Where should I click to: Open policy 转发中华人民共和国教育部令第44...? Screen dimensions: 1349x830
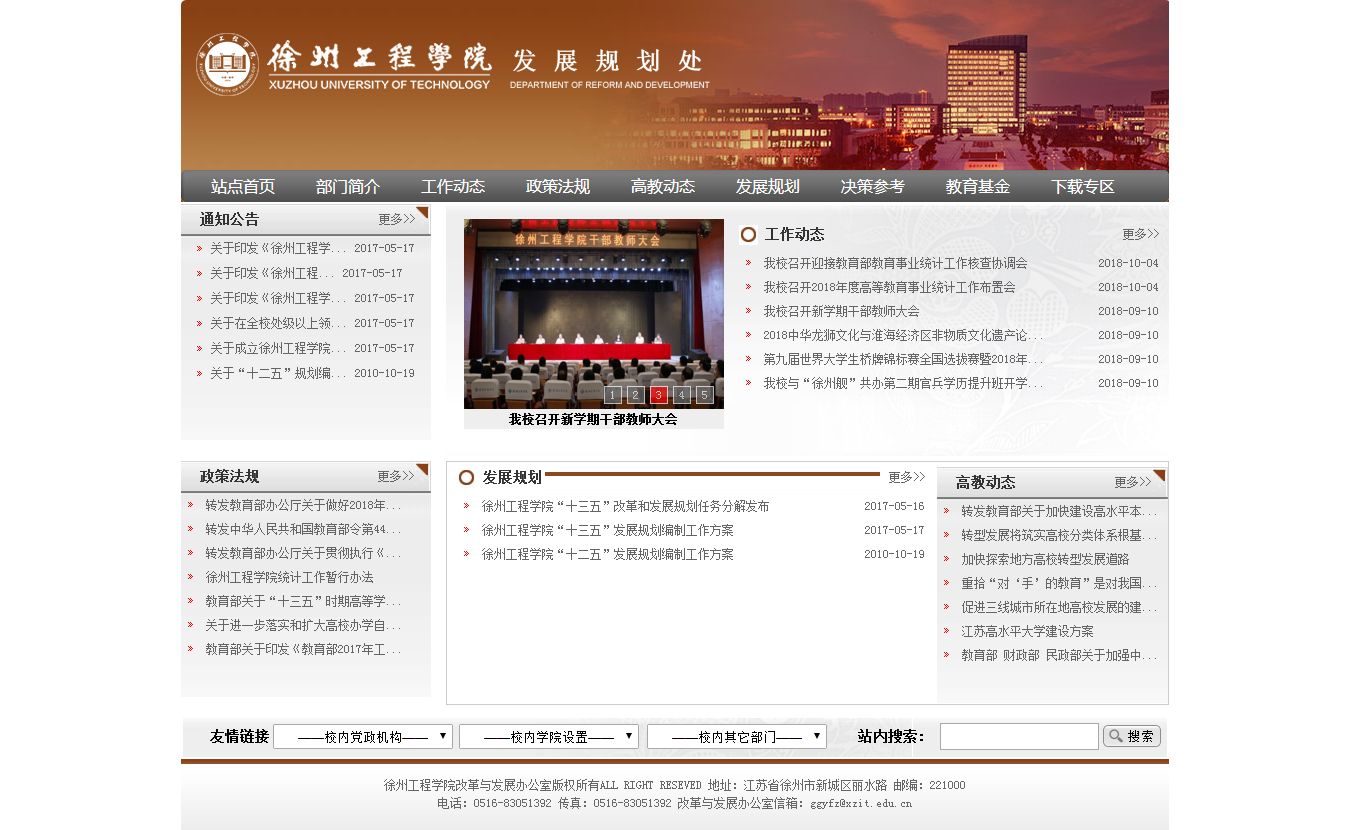303,529
